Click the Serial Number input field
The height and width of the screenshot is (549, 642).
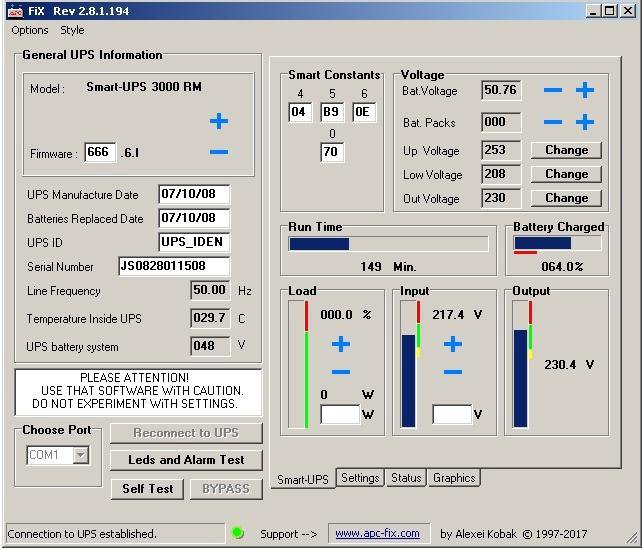pyautogui.click(x=174, y=267)
